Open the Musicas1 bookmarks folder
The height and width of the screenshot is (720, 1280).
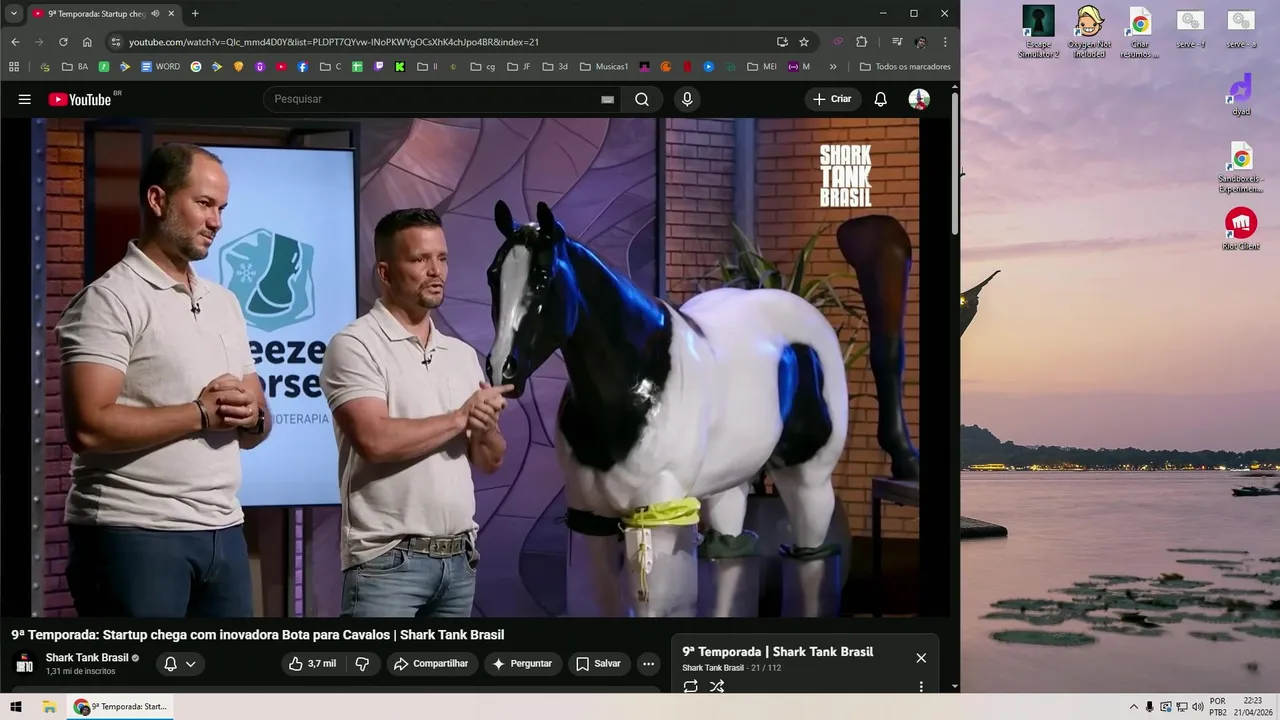coord(603,67)
